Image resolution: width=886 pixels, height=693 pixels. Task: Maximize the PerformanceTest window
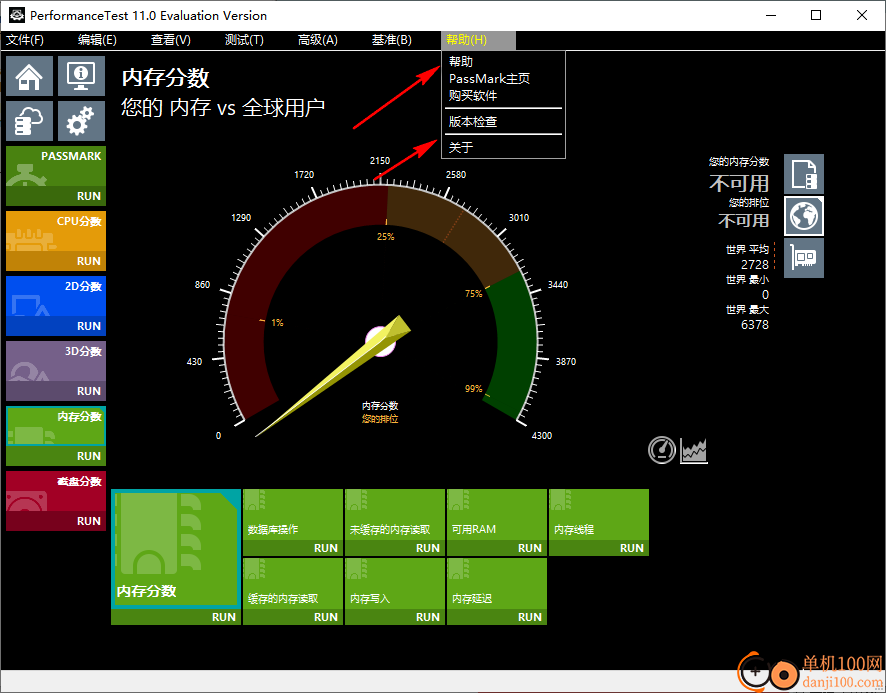pos(816,15)
